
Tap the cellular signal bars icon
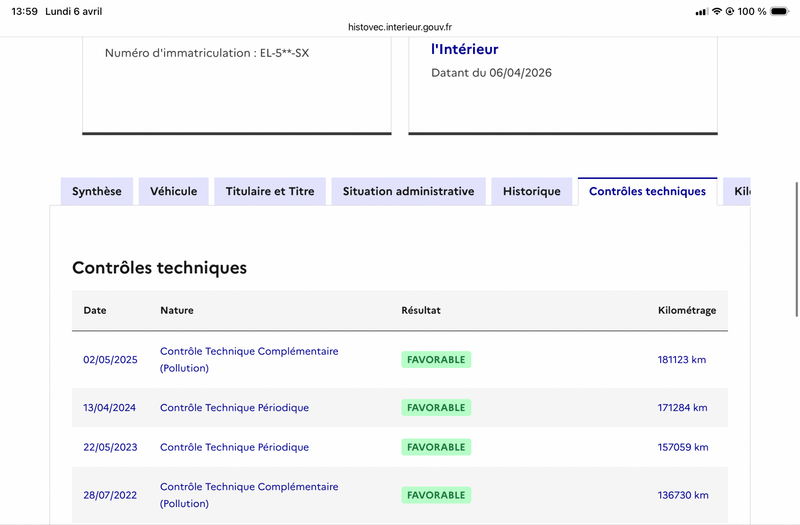(703, 11)
